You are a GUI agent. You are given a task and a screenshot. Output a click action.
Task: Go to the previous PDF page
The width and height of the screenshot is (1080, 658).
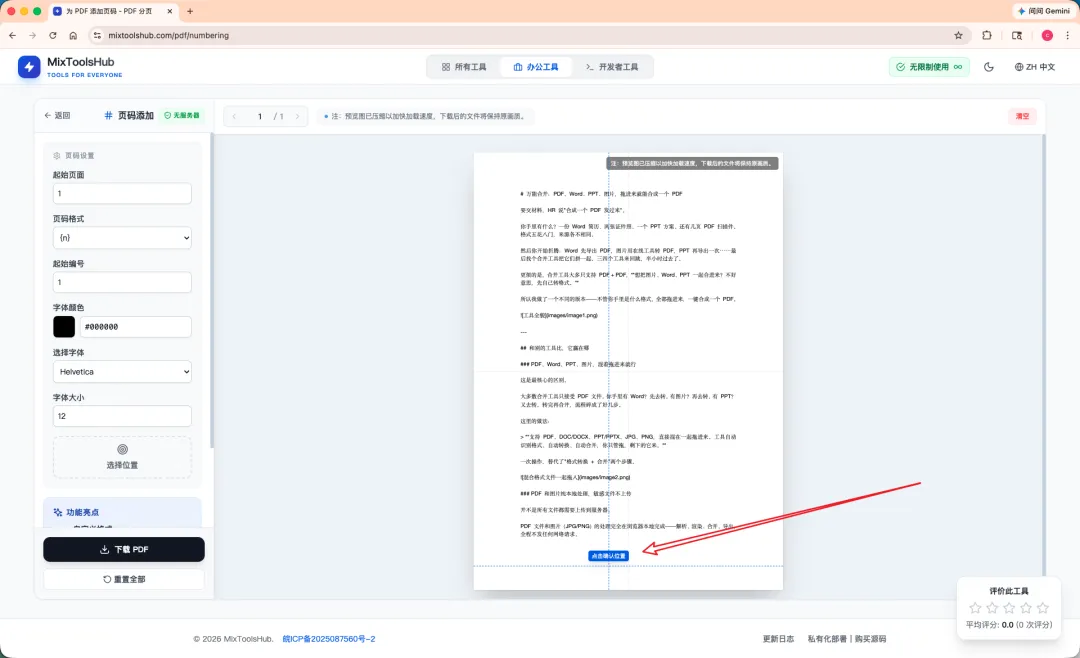pyautogui.click(x=234, y=116)
